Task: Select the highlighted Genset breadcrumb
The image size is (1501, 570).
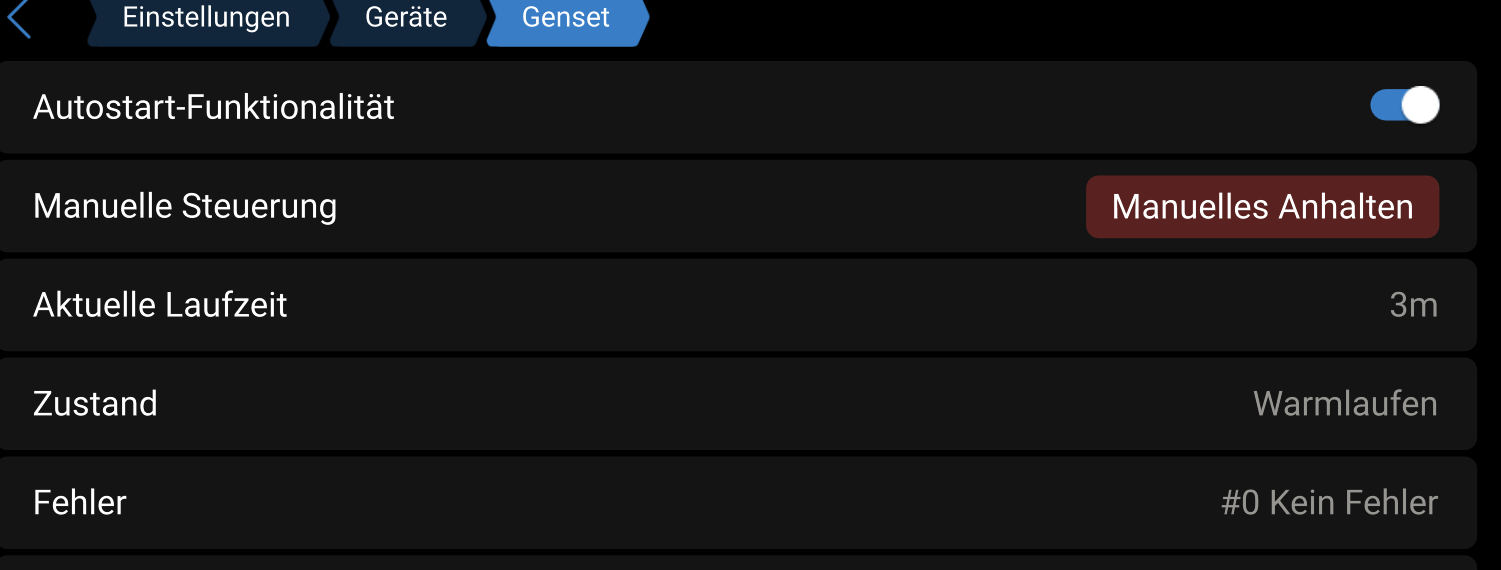Action: click(x=566, y=18)
